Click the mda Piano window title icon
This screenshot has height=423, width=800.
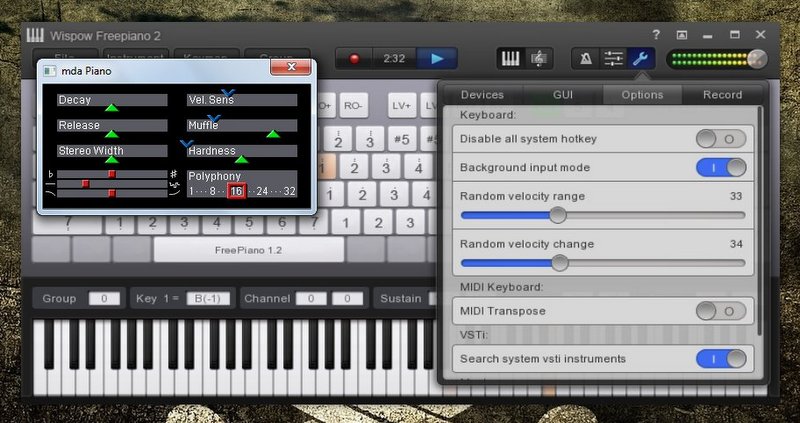tap(49, 71)
